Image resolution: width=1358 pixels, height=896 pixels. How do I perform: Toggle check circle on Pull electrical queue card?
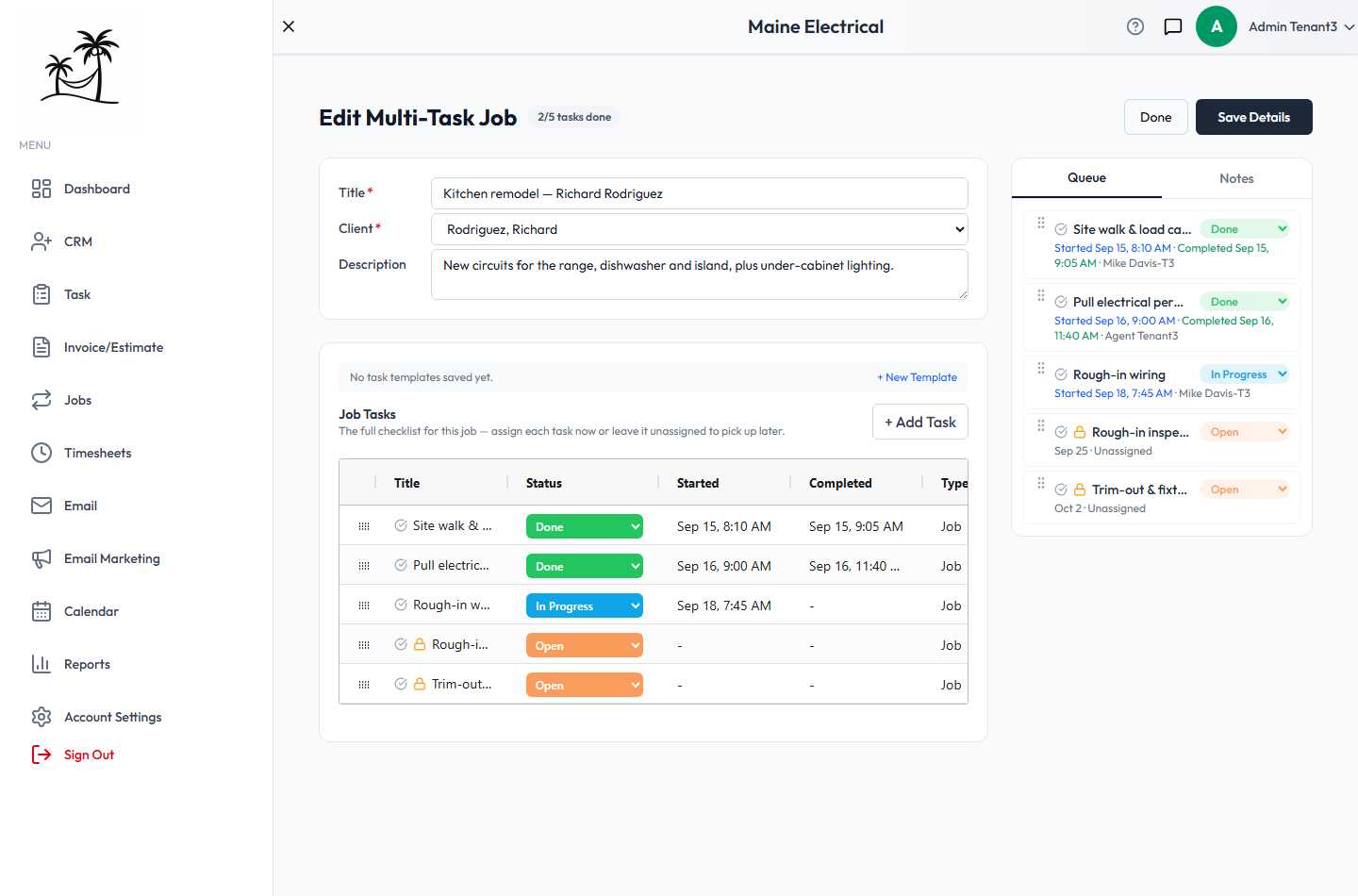pyautogui.click(x=1061, y=302)
